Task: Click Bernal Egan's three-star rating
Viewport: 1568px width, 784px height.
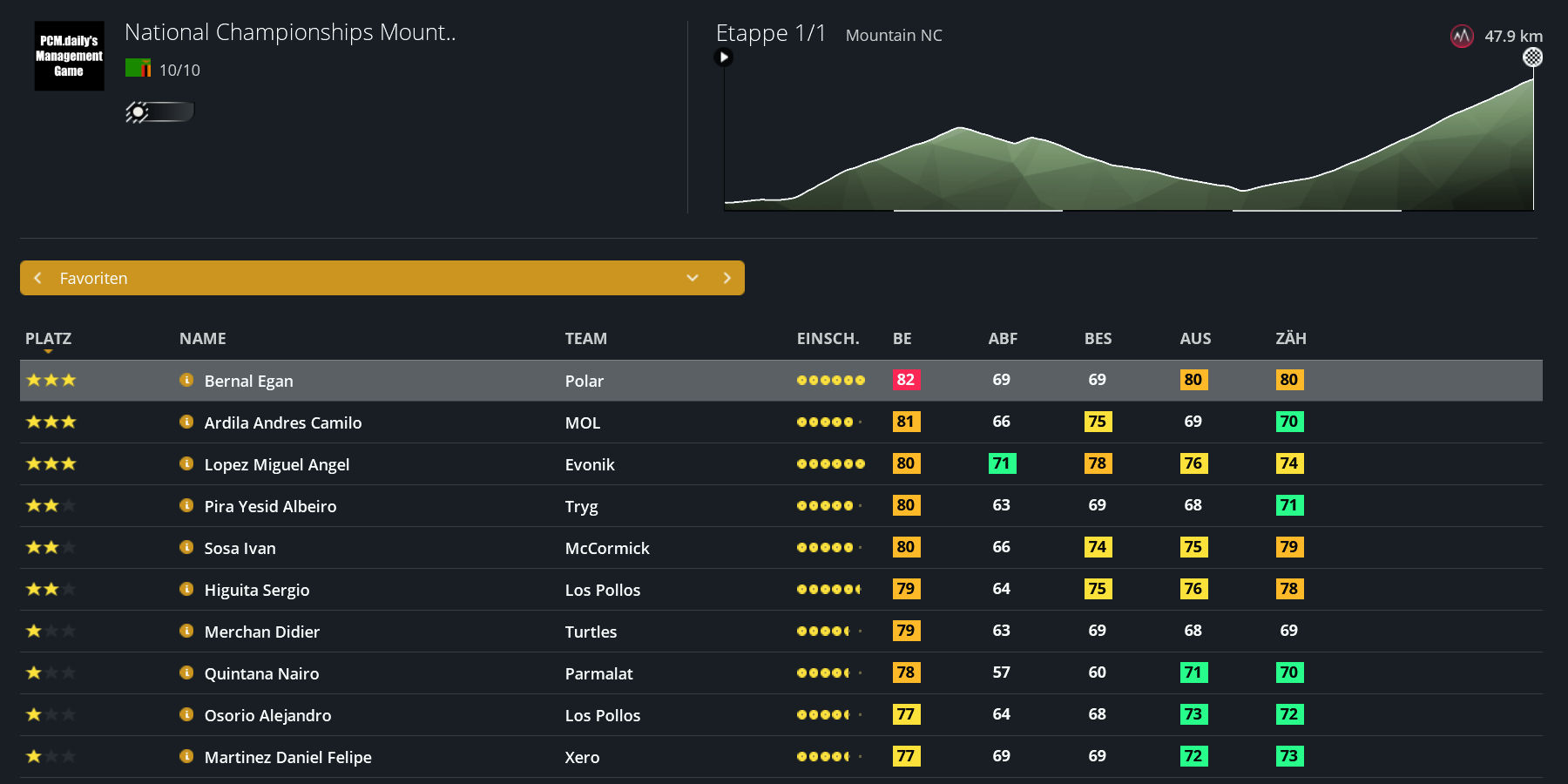Action: click(51, 380)
